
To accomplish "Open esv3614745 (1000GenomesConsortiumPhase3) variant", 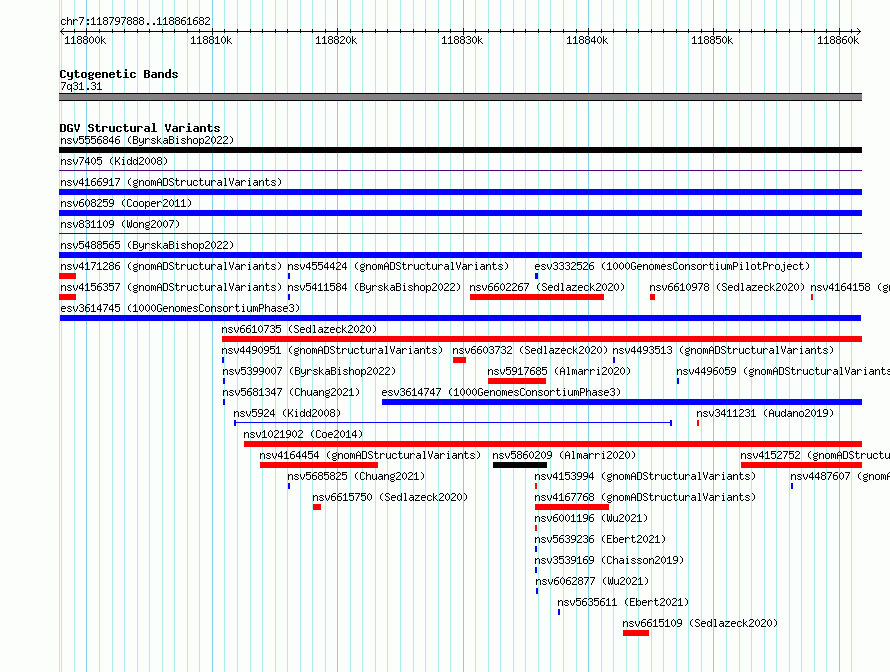I will (180, 308).
